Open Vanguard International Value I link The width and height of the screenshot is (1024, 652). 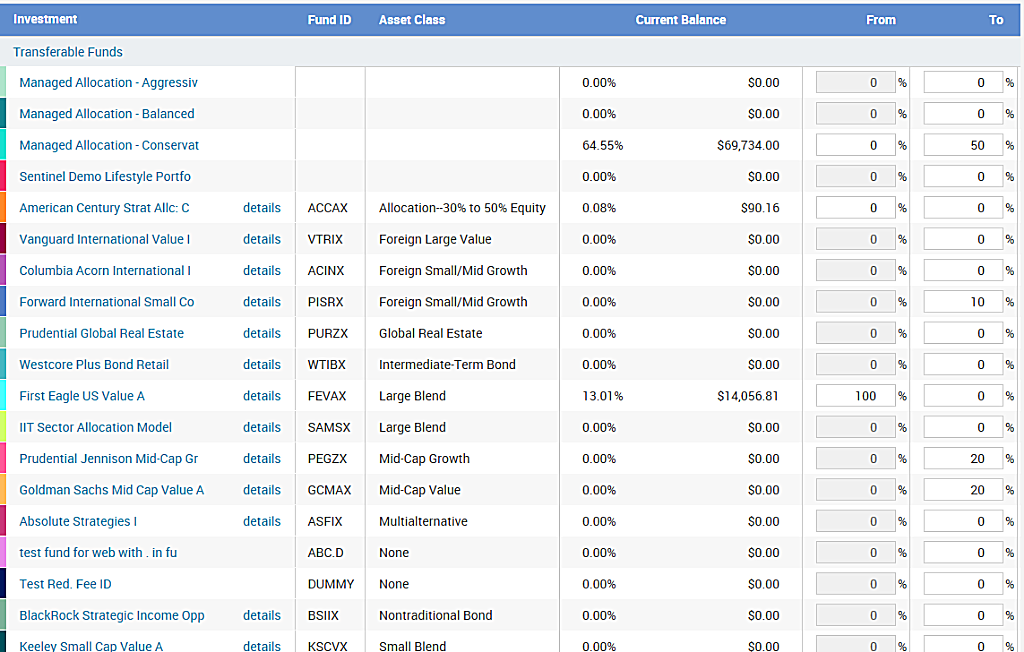coord(104,239)
